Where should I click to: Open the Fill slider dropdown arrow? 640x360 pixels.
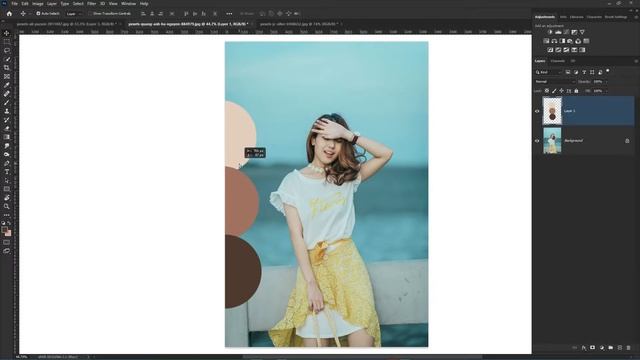click(x=606, y=91)
